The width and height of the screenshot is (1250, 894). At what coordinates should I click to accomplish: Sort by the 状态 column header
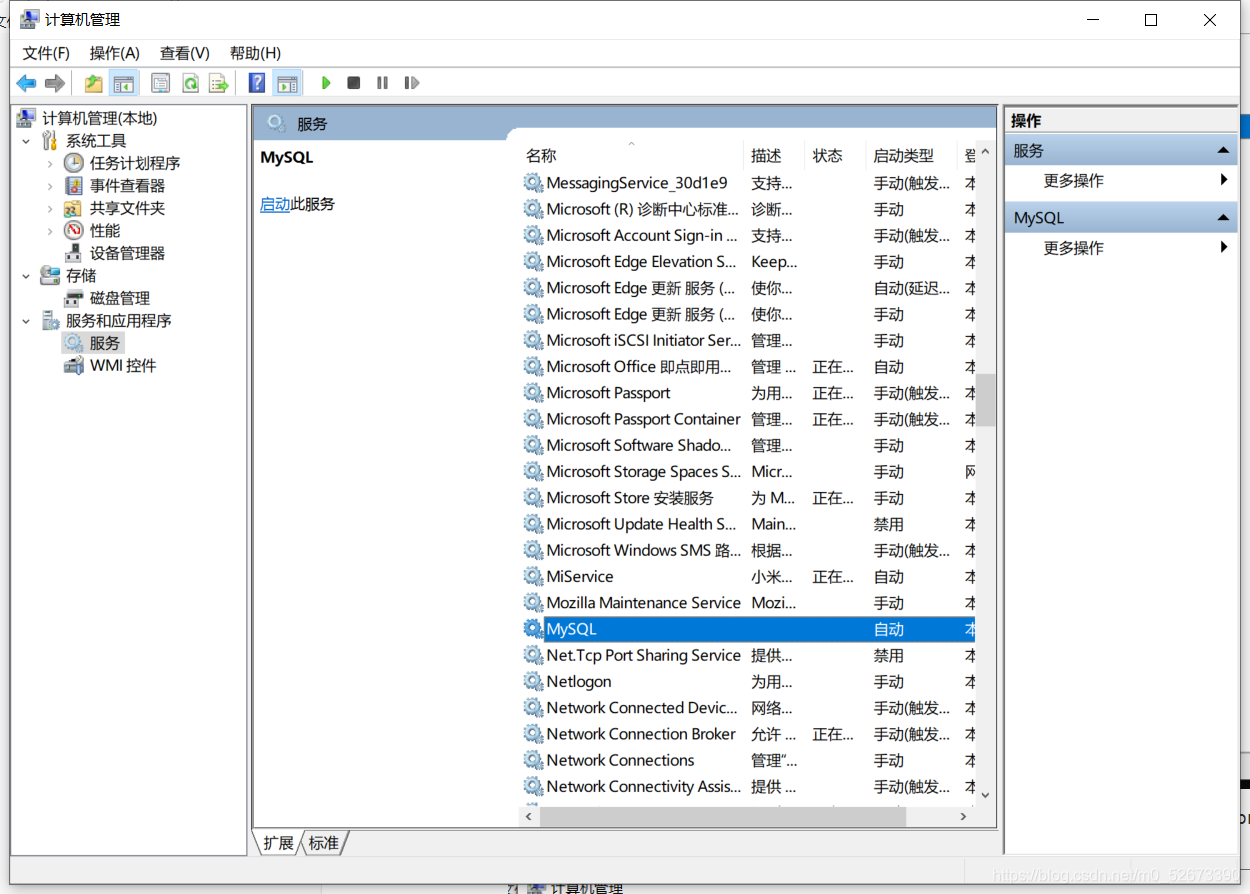[837, 155]
